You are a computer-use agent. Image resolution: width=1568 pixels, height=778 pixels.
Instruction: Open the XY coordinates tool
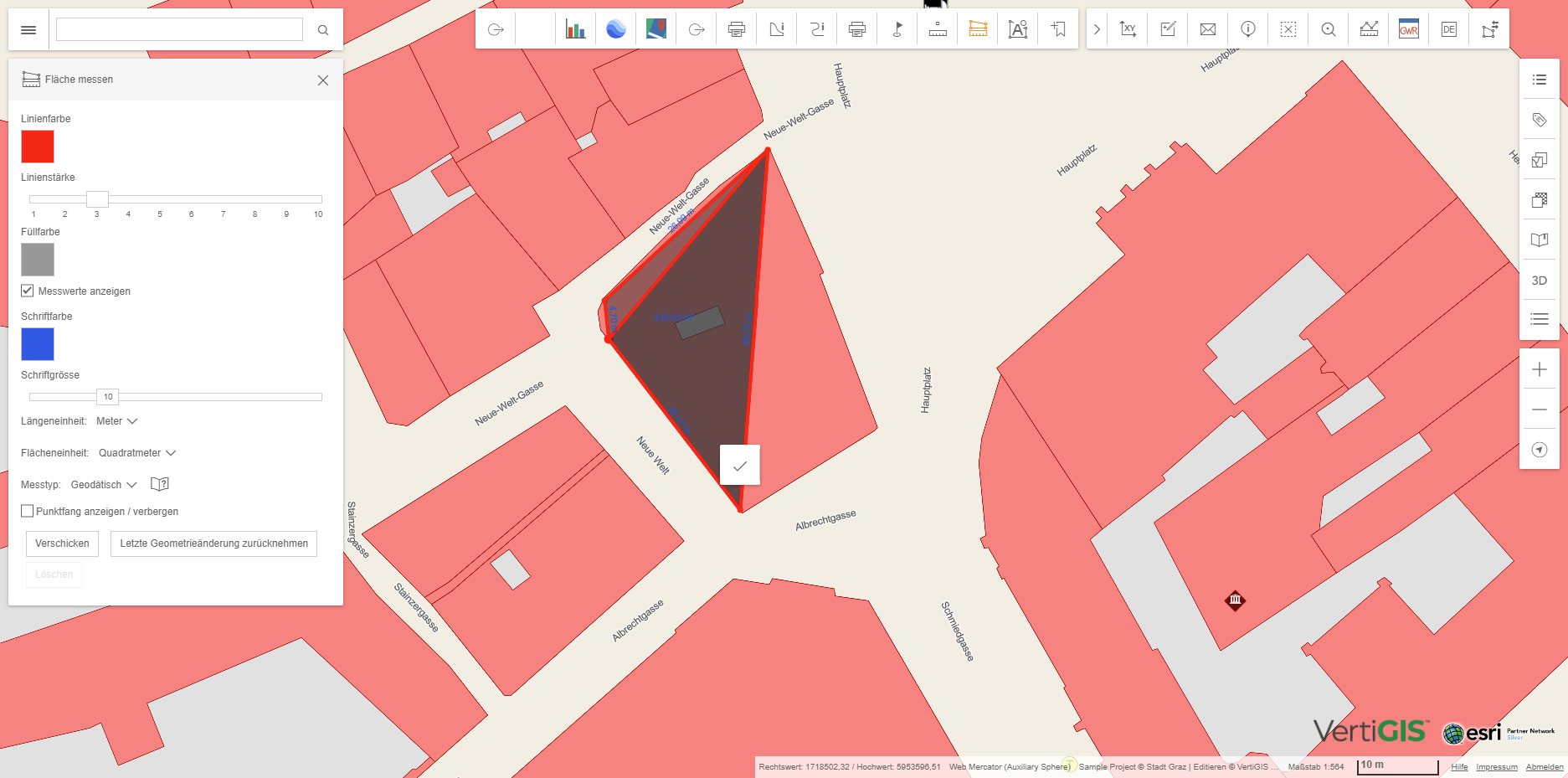point(1128,29)
